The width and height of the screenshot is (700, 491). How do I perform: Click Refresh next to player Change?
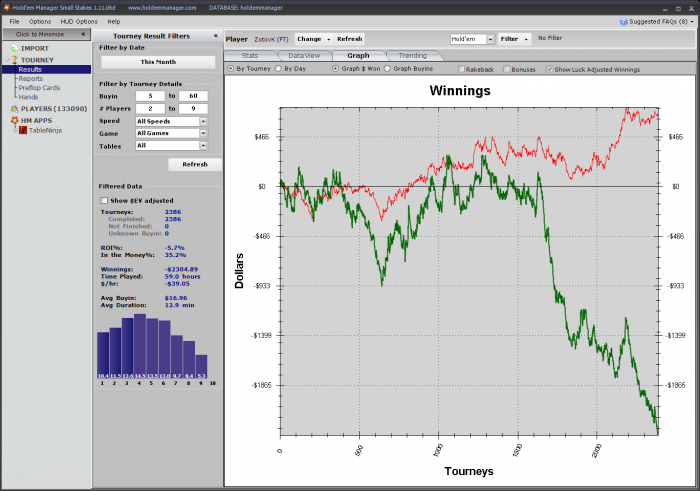click(350, 39)
